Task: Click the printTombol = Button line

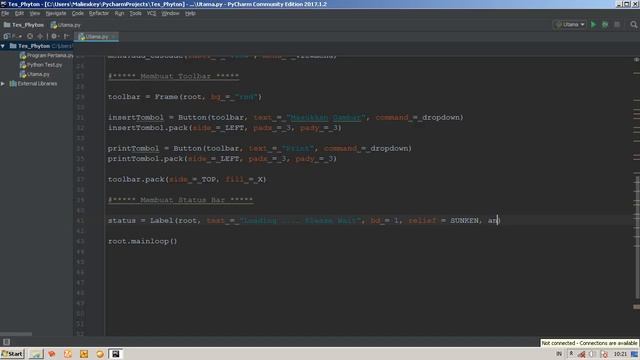Action: click(x=260, y=149)
